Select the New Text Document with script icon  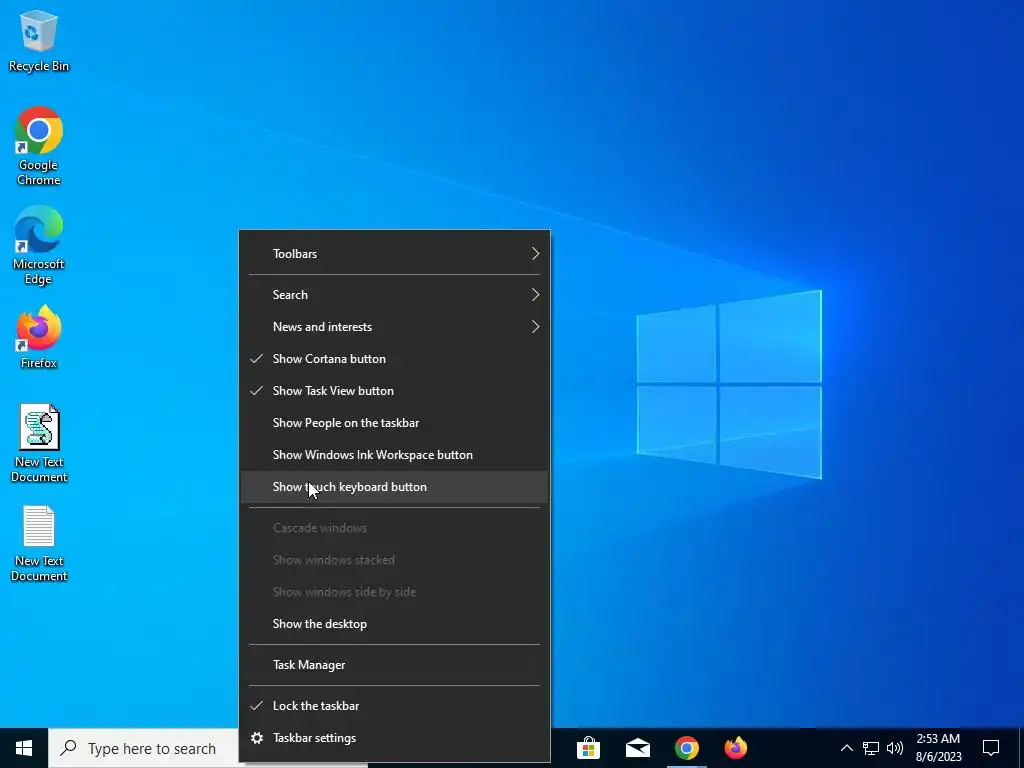(39, 443)
